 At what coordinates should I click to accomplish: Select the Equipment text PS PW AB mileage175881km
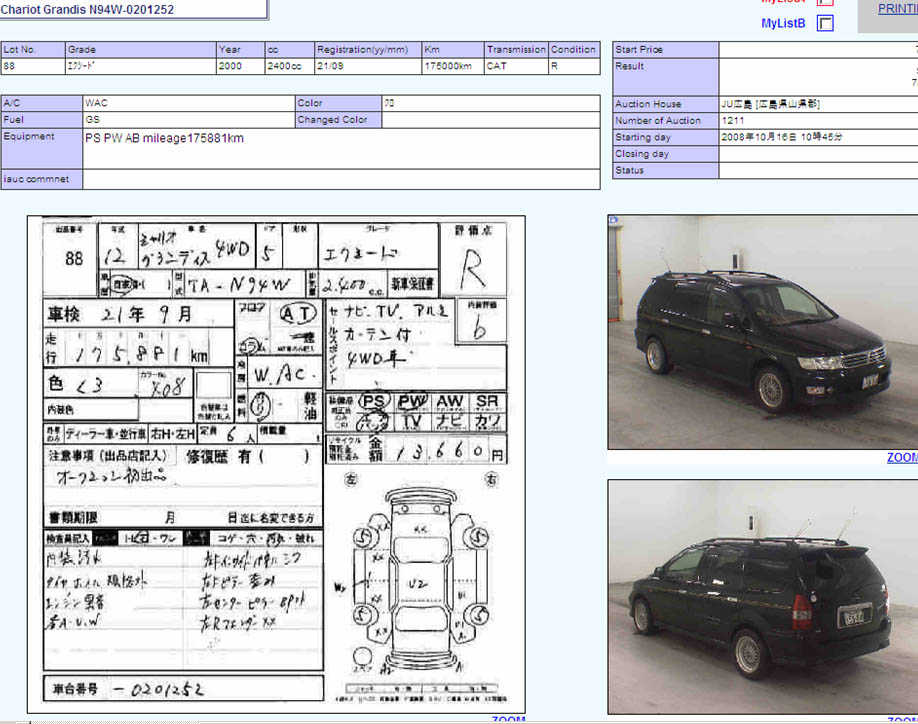point(165,138)
